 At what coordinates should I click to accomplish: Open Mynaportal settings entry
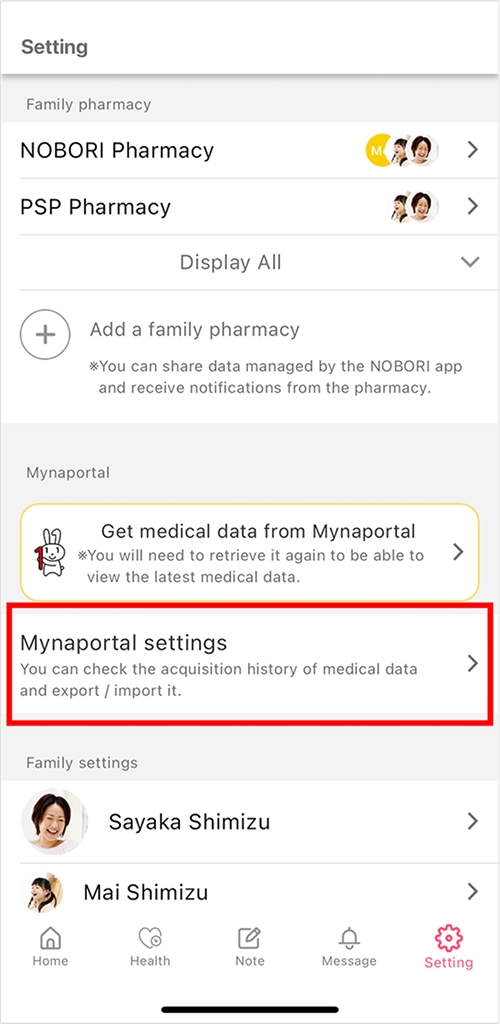coord(249,664)
